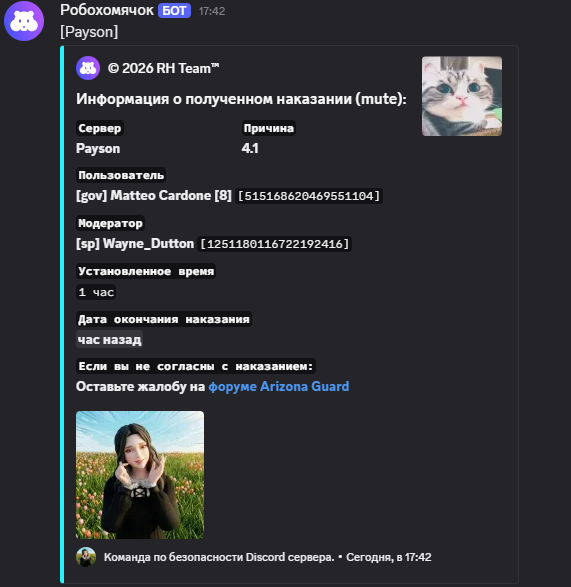This screenshot has height=587, width=571.
Task: Click the [gov] Matteo Cardone [8] user name
Action: (x=154, y=195)
